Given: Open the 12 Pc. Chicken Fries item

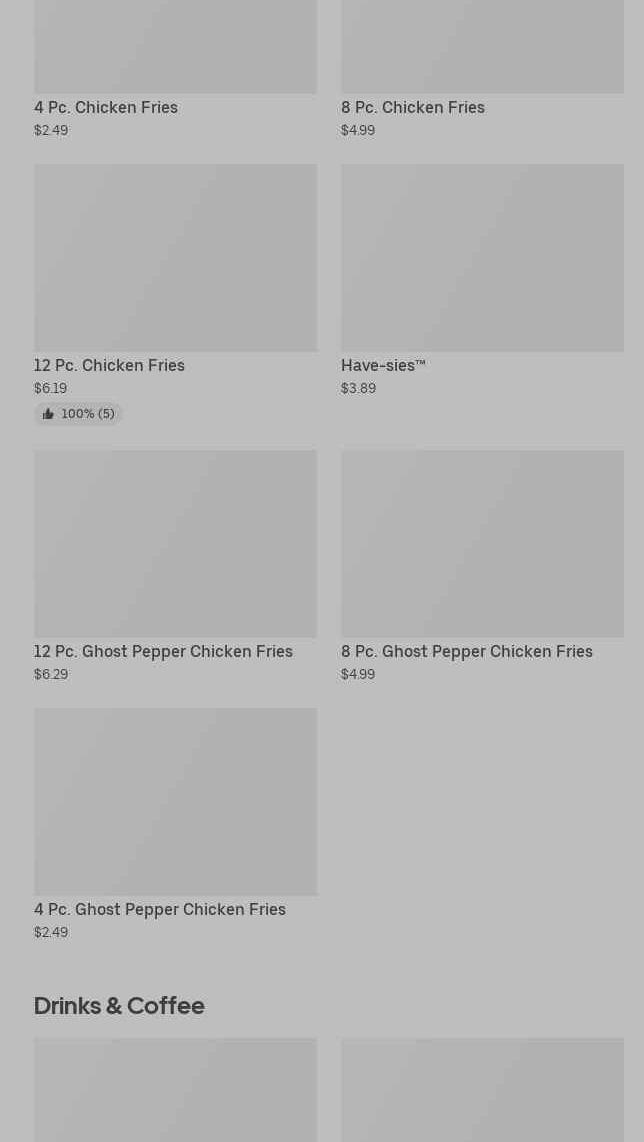Looking at the screenshot, I should pyautogui.click(x=109, y=365).
